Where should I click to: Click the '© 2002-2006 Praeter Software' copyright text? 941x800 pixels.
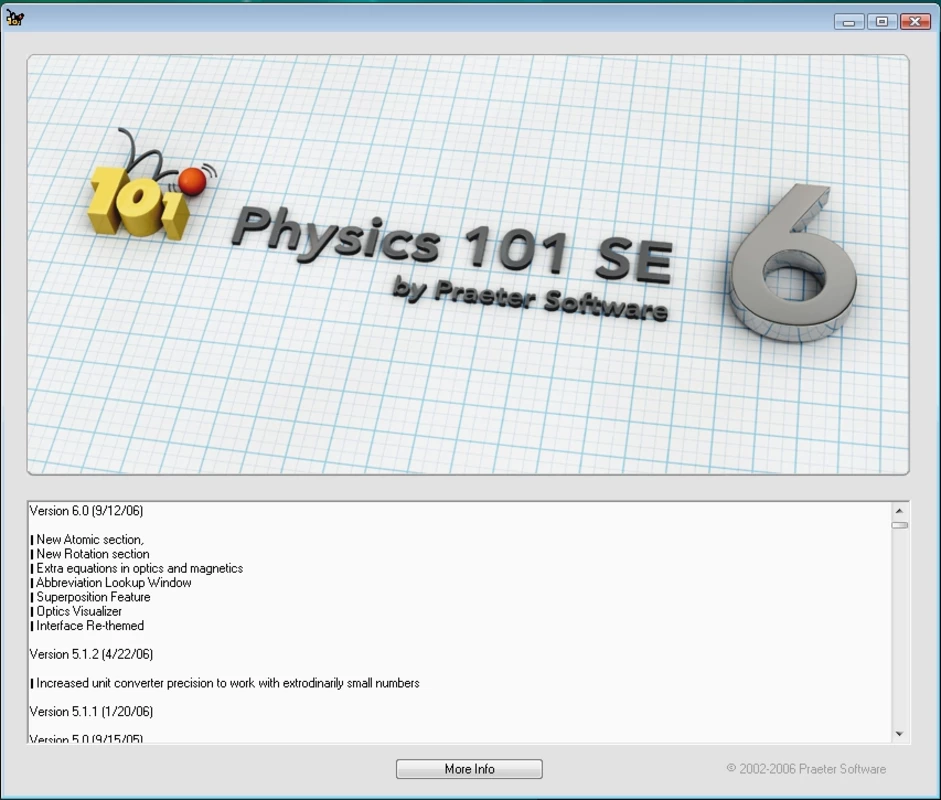(806, 769)
